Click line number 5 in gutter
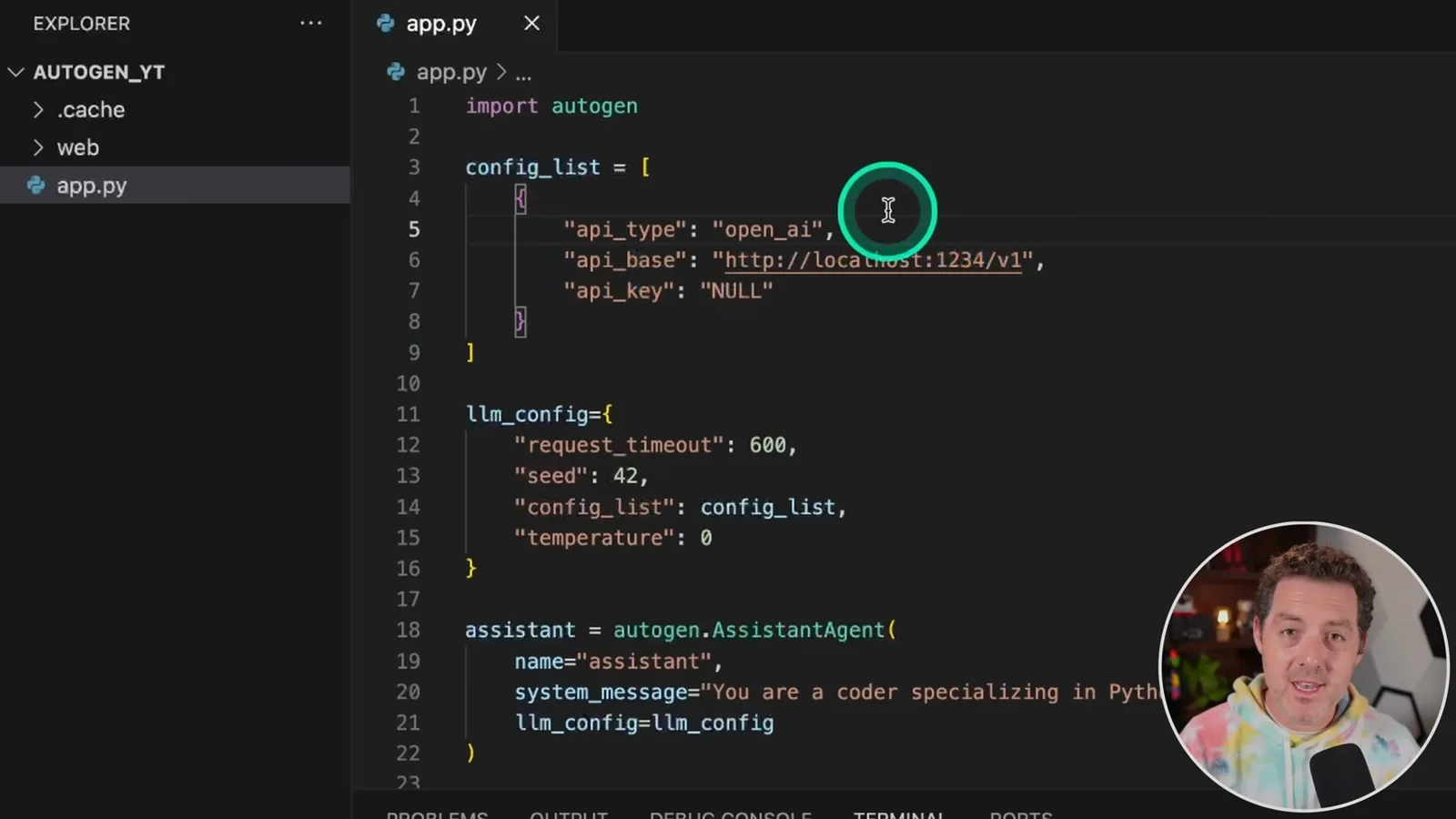The image size is (1456, 819). pos(414,229)
